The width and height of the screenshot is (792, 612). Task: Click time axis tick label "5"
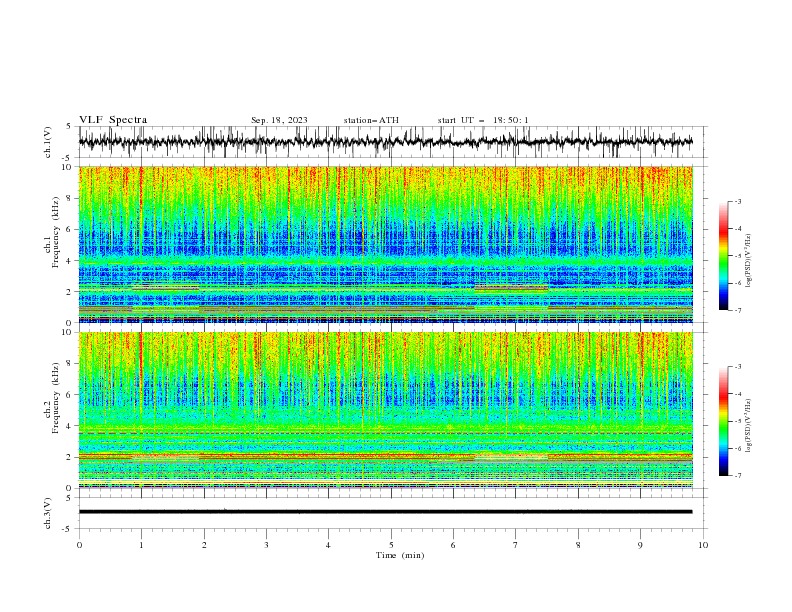click(x=391, y=545)
